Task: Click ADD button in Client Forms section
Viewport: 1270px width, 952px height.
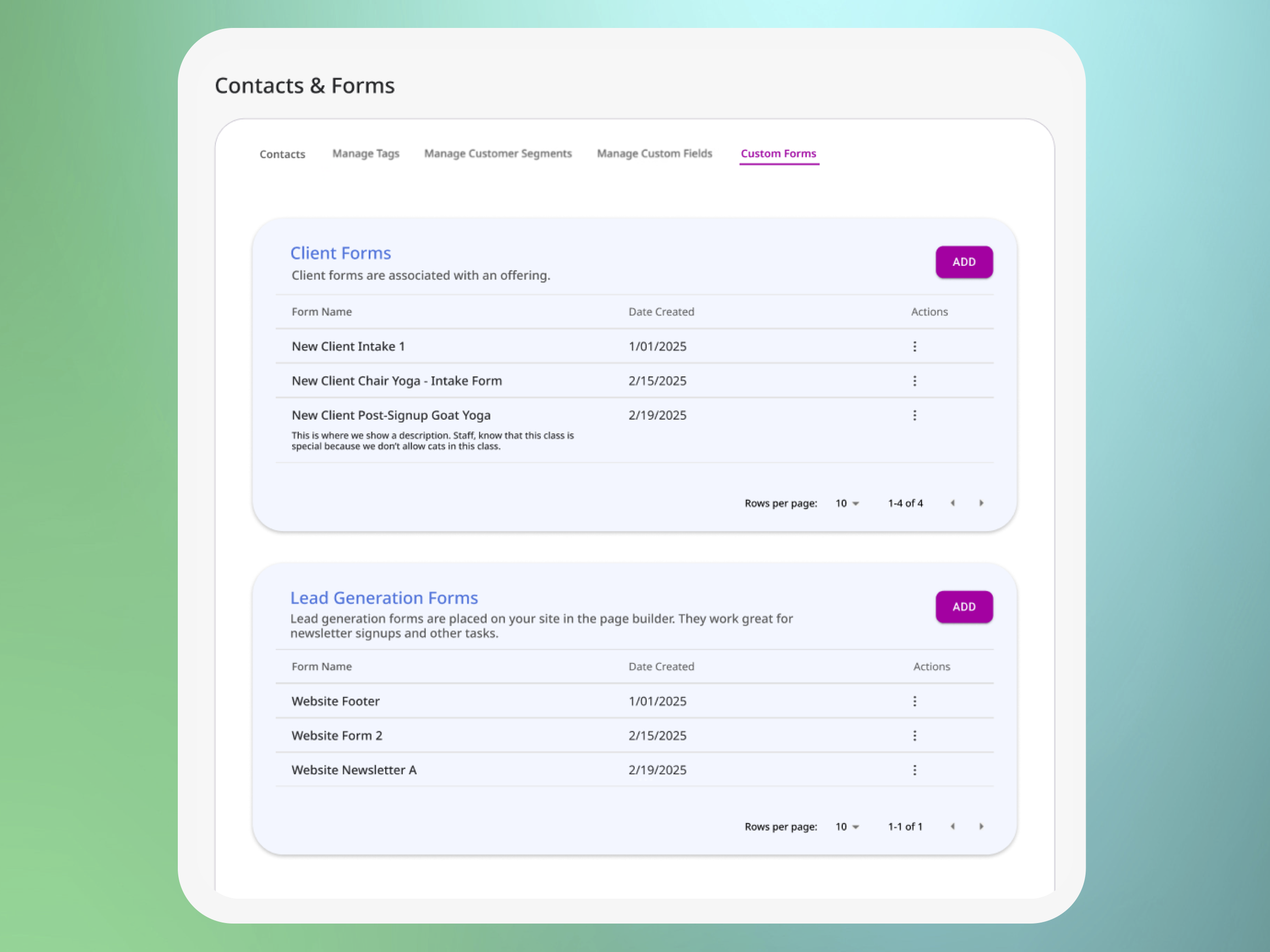Action: [964, 262]
